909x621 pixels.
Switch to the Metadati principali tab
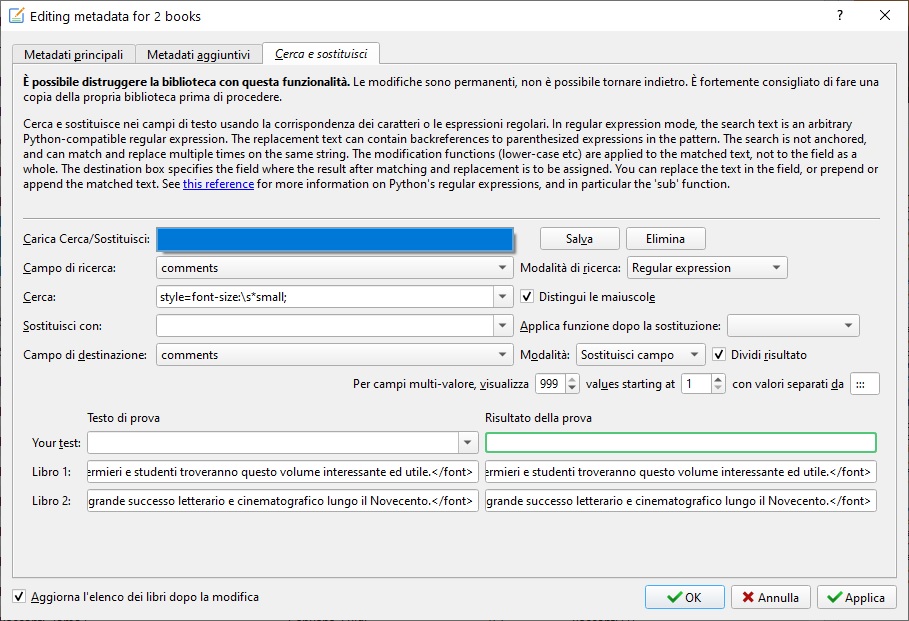coord(74,55)
